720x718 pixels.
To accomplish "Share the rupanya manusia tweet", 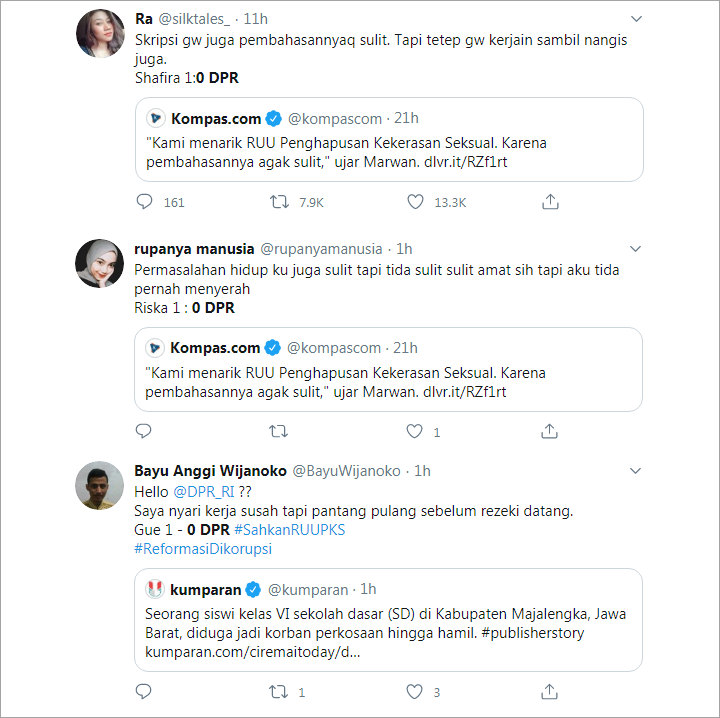I will click(x=549, y=431).
